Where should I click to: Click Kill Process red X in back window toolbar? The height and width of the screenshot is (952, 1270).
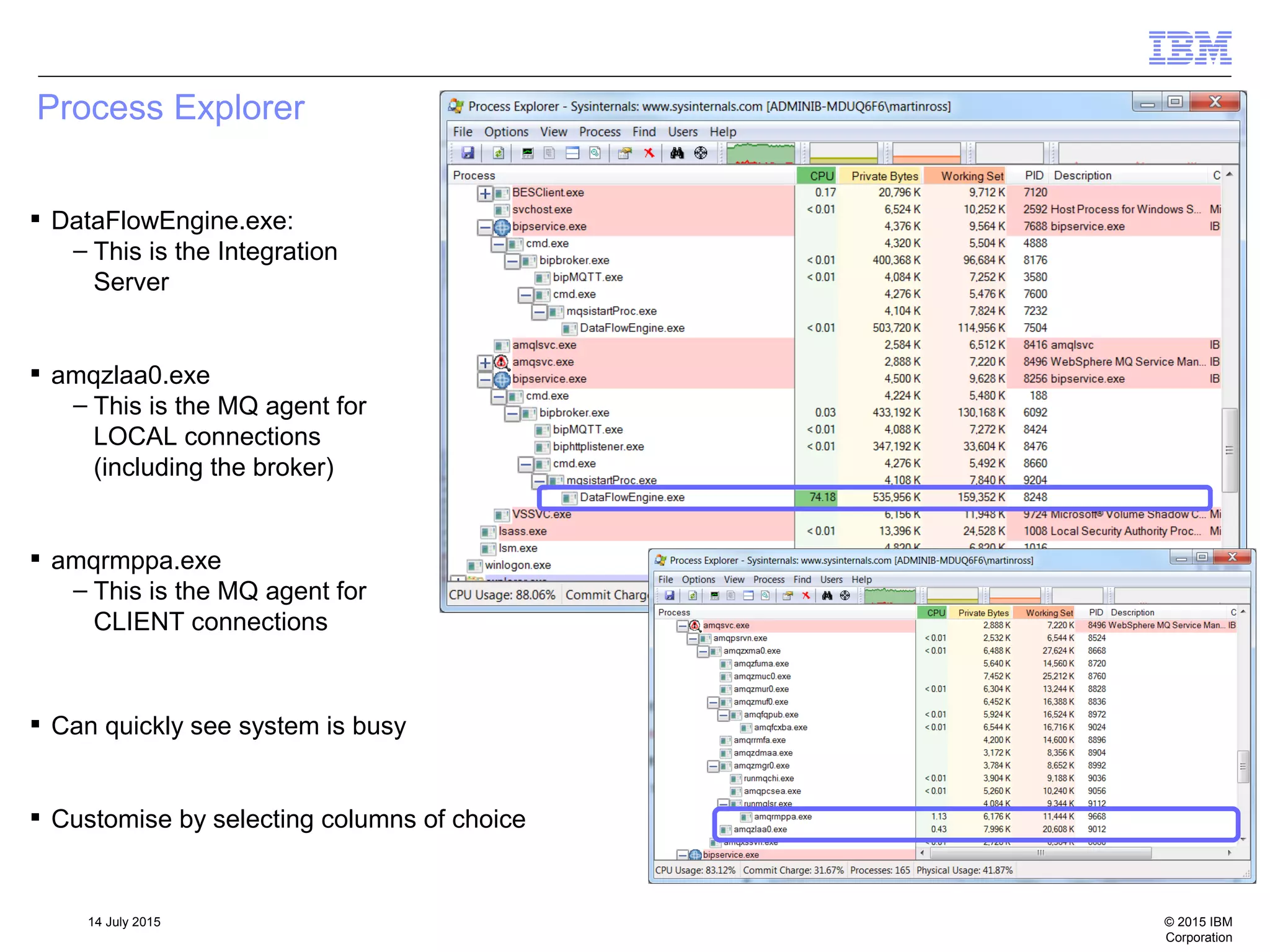649,153
